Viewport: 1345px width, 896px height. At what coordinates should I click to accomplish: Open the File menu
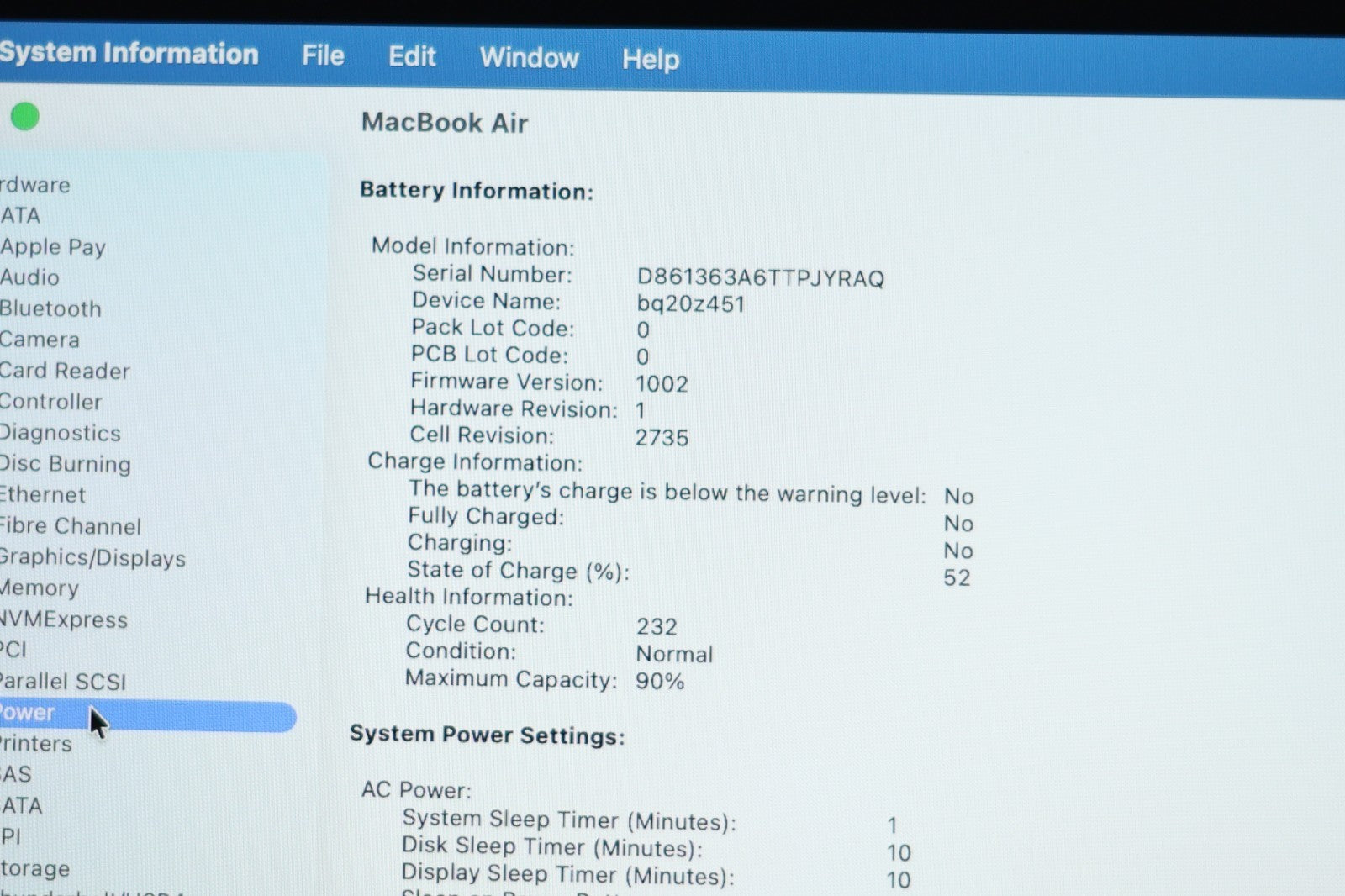click(323, 55)
